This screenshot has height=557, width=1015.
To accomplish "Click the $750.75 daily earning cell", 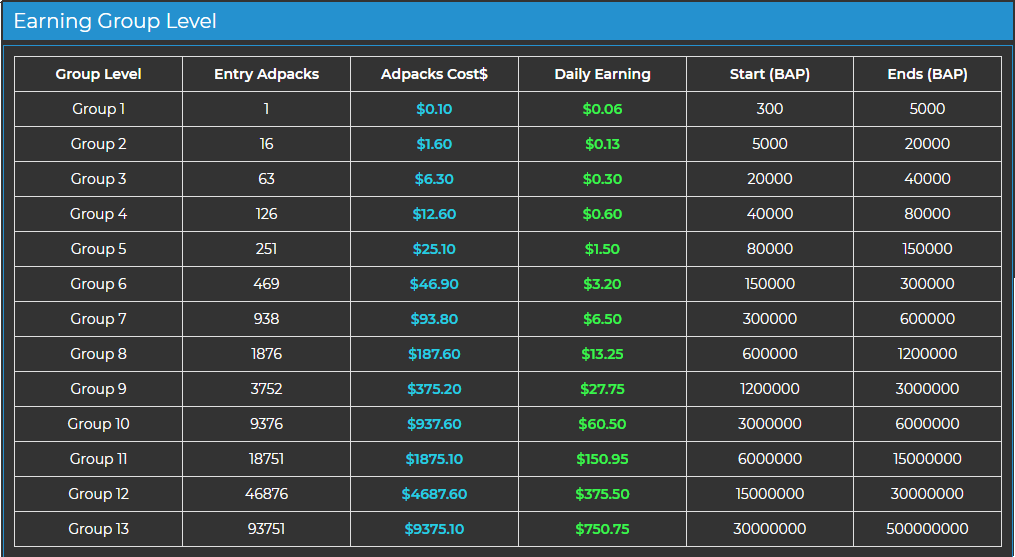I will 602,529.
